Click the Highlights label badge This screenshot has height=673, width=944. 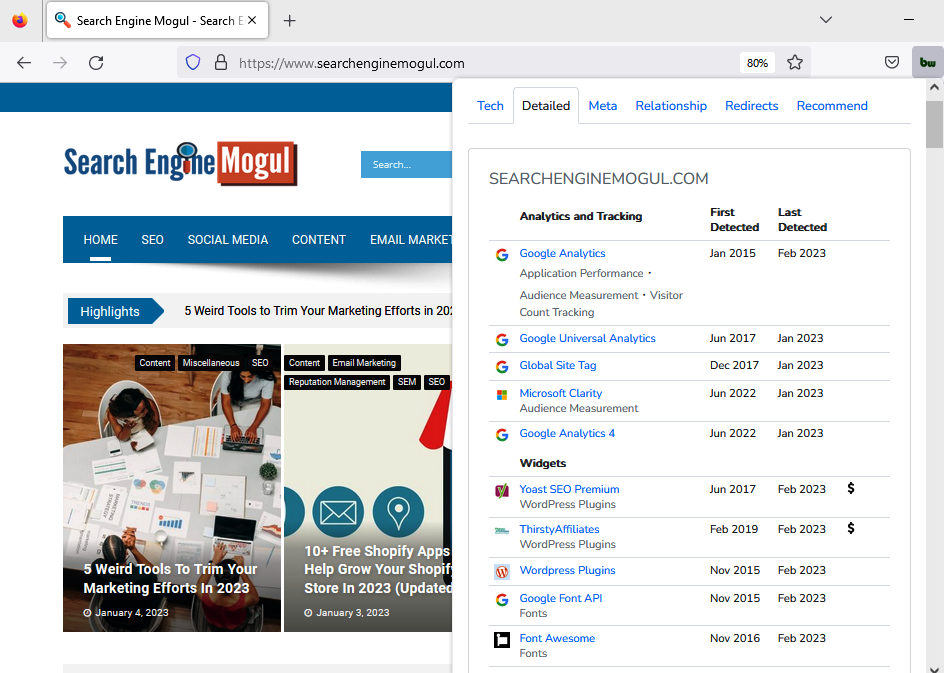tap(115, 311)
